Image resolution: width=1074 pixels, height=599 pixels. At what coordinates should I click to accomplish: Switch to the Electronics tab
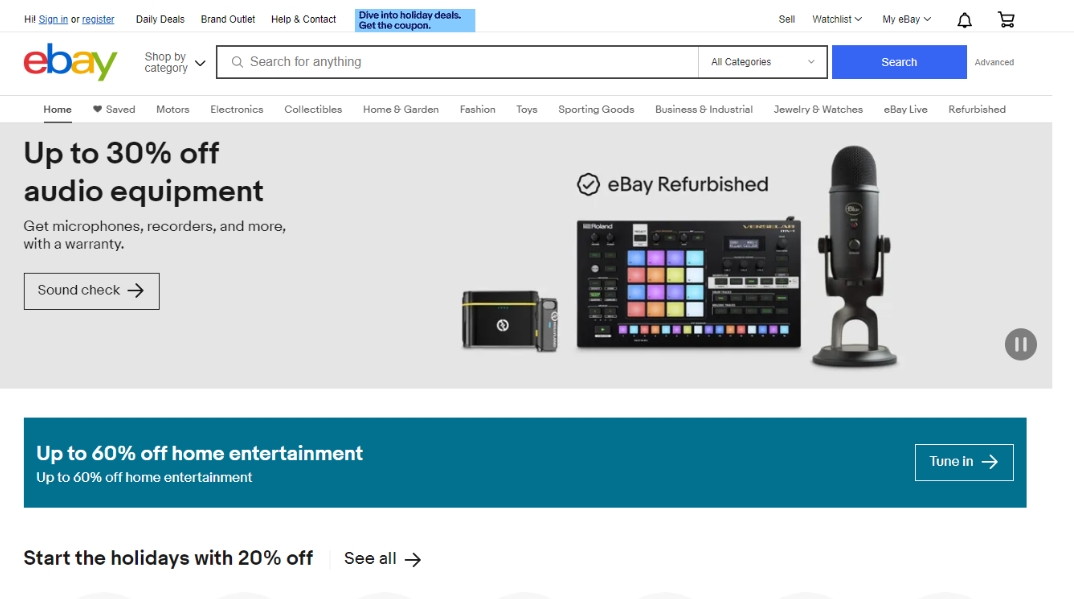click(x=236, y=109)
